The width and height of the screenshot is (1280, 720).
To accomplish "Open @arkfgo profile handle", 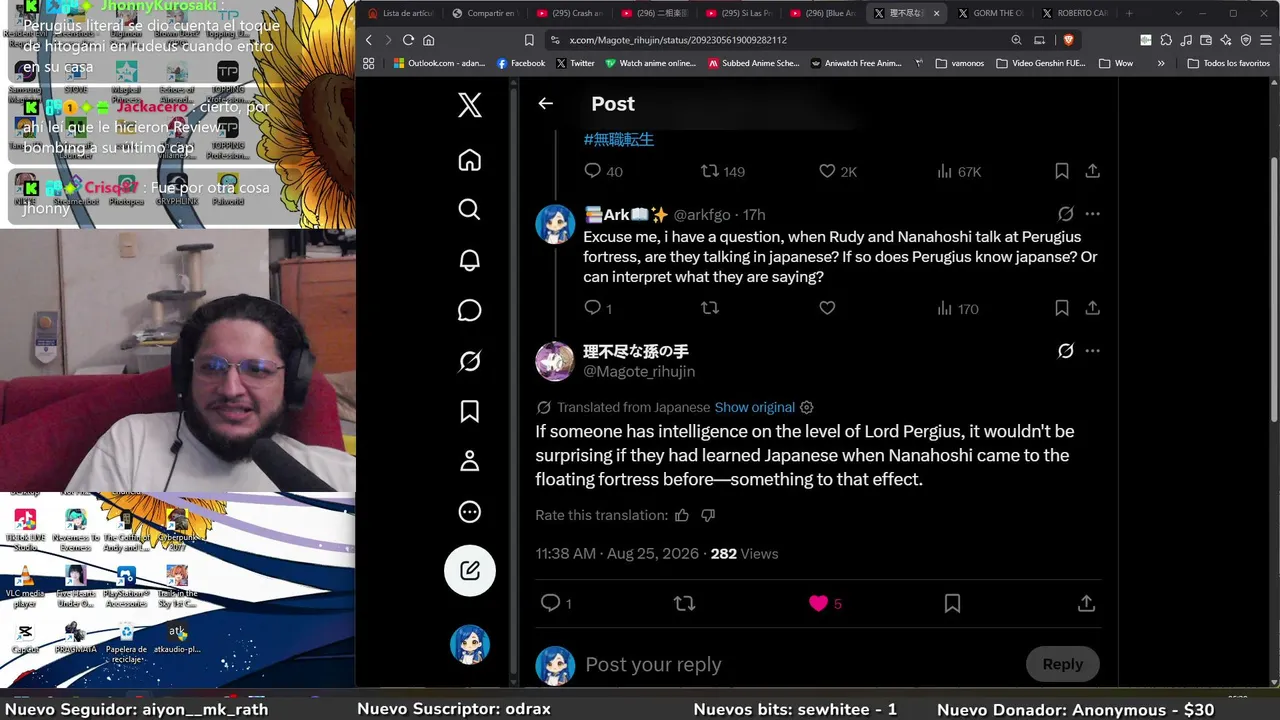I will (702, 215).
